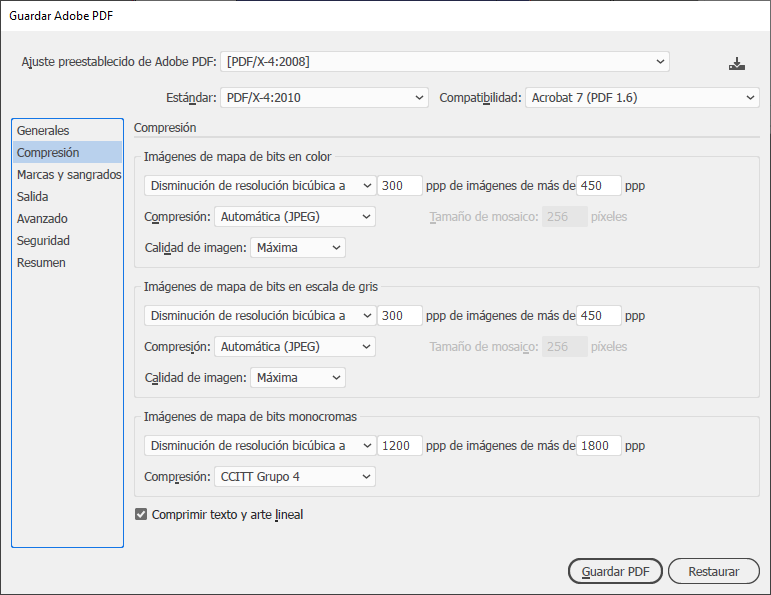
Task: Click color images 450 ppp threshold field
Action: pyautogui.click(x=599, y=185)
